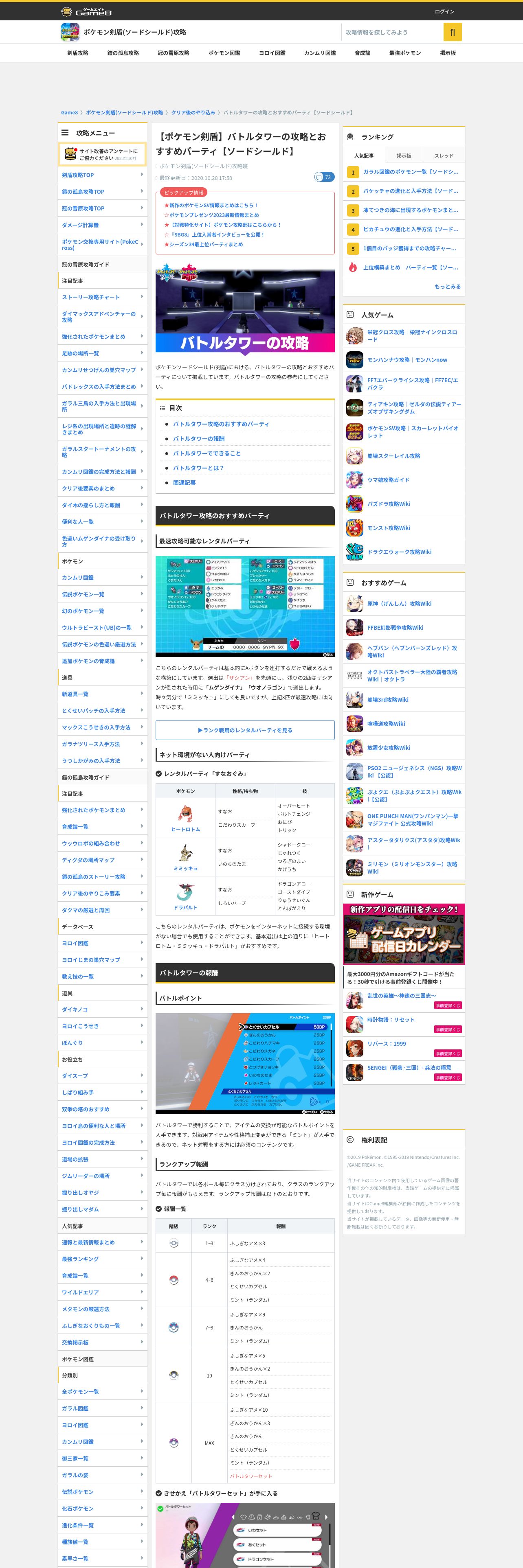This screenshot has height=1568, width=523.
Task: Switch to 掲示板 ranking tab
Action: pyautogui.click(x=404, y=156)
